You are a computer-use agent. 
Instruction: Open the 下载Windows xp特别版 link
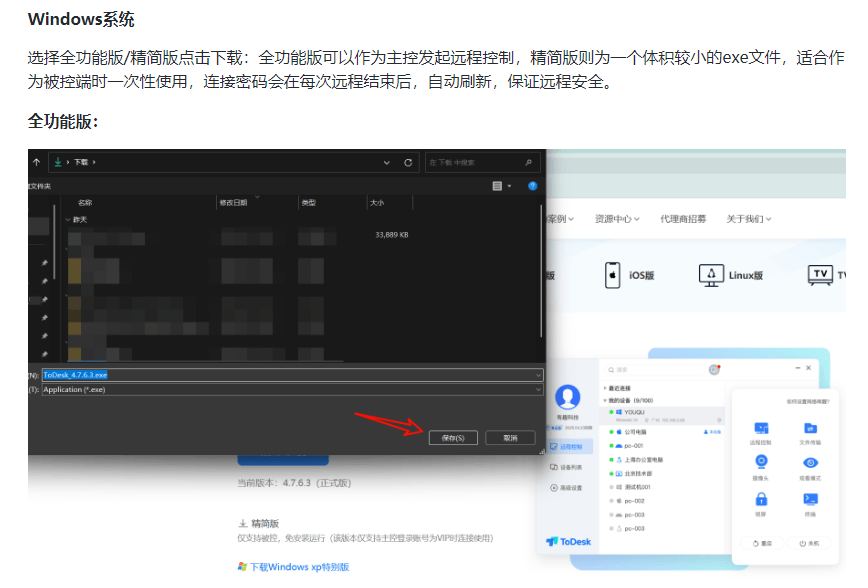coord(293,567)
